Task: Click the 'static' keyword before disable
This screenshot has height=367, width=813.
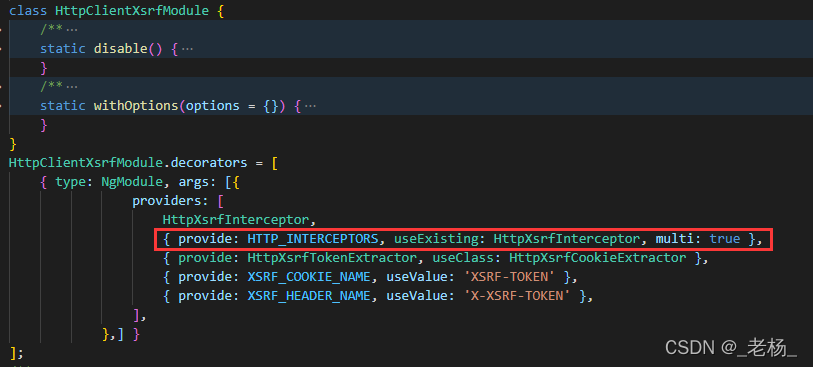Action: coord(63,49)
